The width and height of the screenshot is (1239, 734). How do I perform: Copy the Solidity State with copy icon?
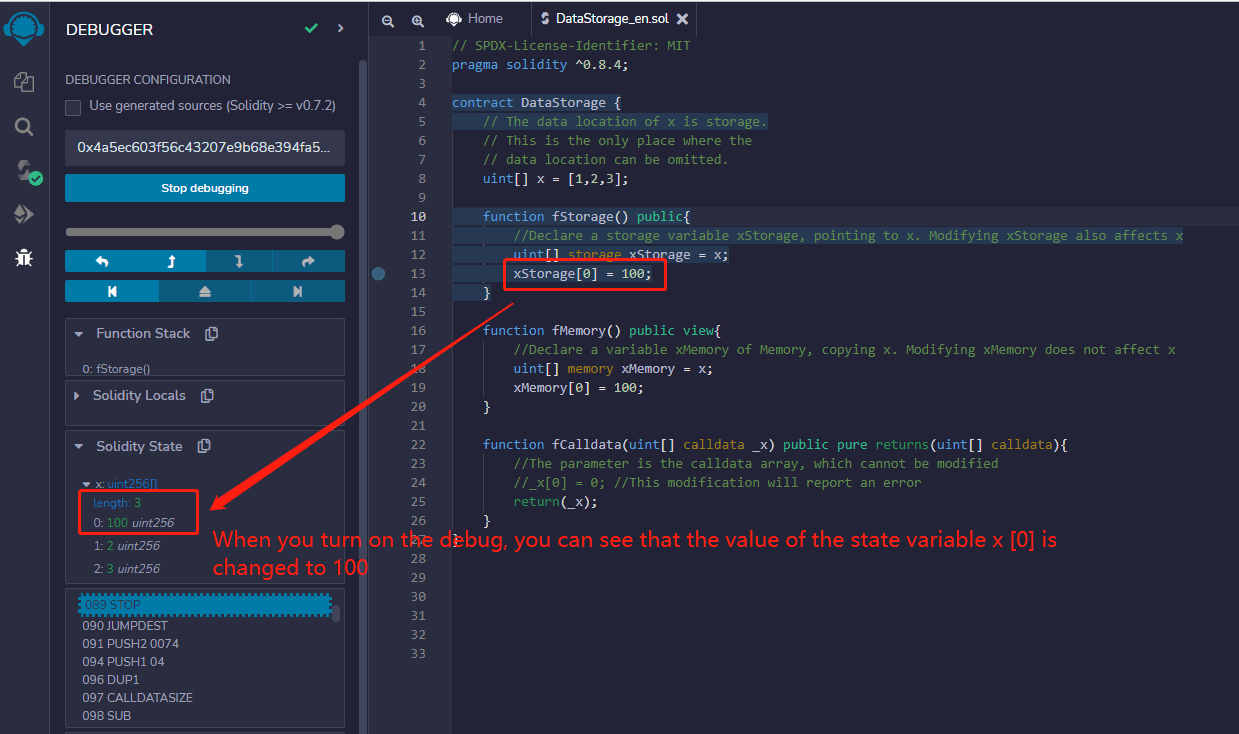pyautogui.click(x=204, y=446)
